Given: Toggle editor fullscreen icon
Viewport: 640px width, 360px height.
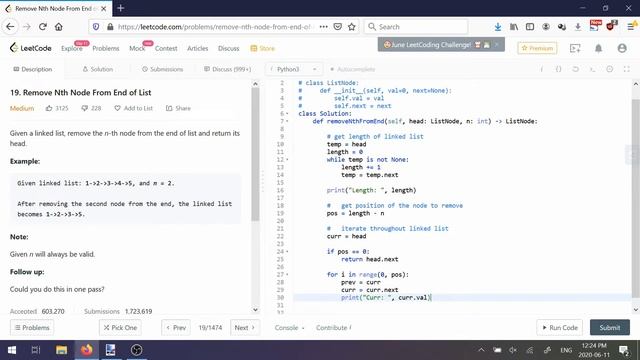Looking at the screenshot, I should (x=627, y=69).
